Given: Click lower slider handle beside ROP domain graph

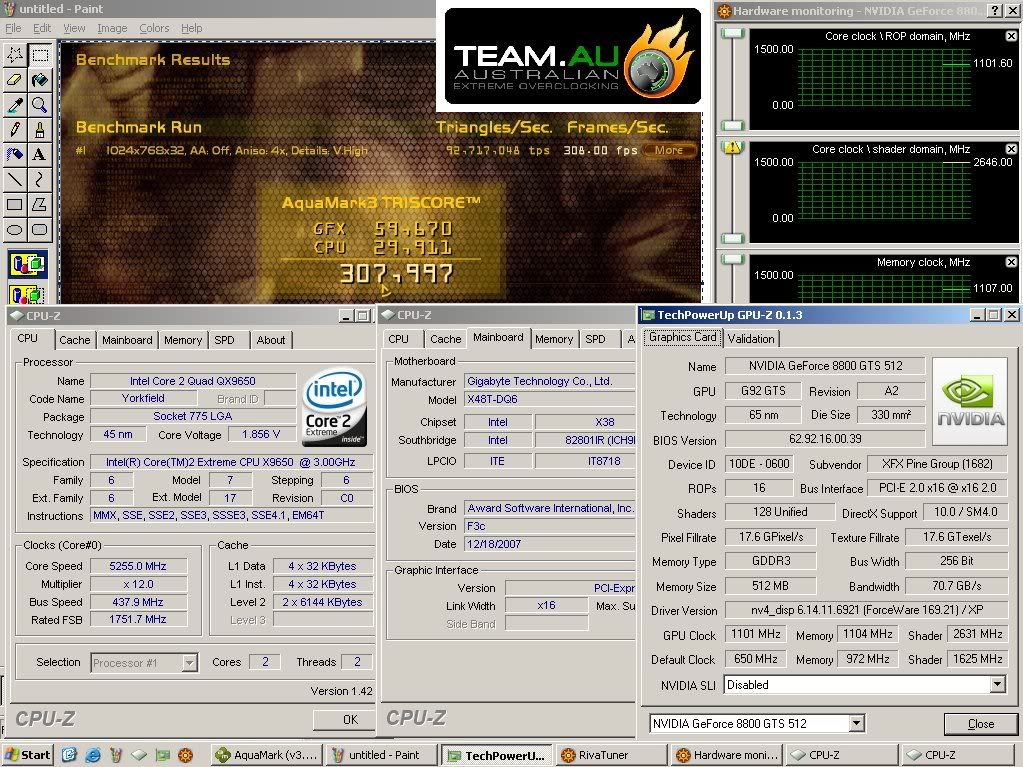Looking at the screenshot, I should [x=733, y=125].
